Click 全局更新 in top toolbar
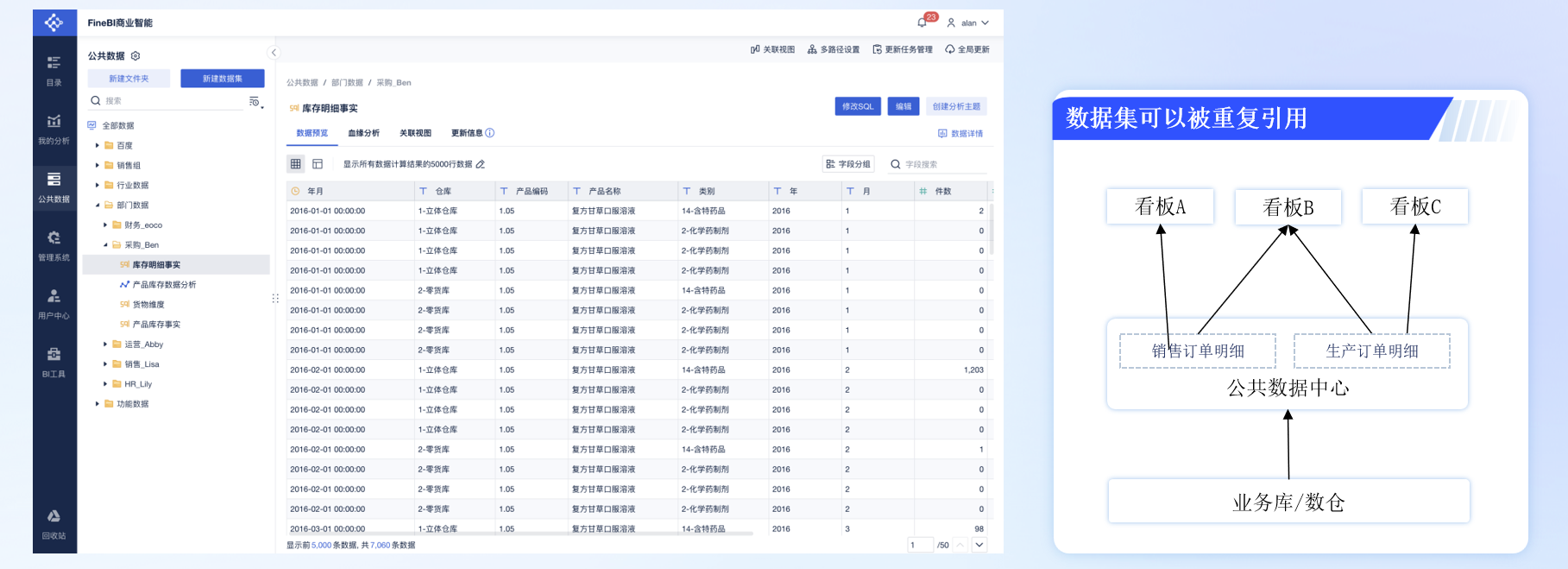This screenshot has height=569, width=1568. click(x=967, y=49)
